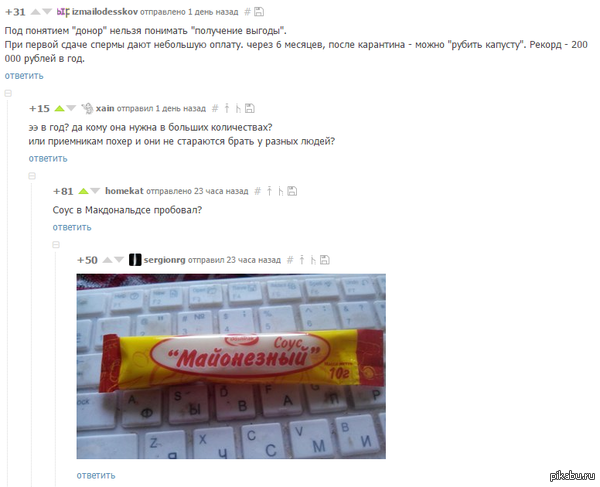Click ответить under the mayonnaise photo
This screenshot has height=487, width=600.
[96, 475]
